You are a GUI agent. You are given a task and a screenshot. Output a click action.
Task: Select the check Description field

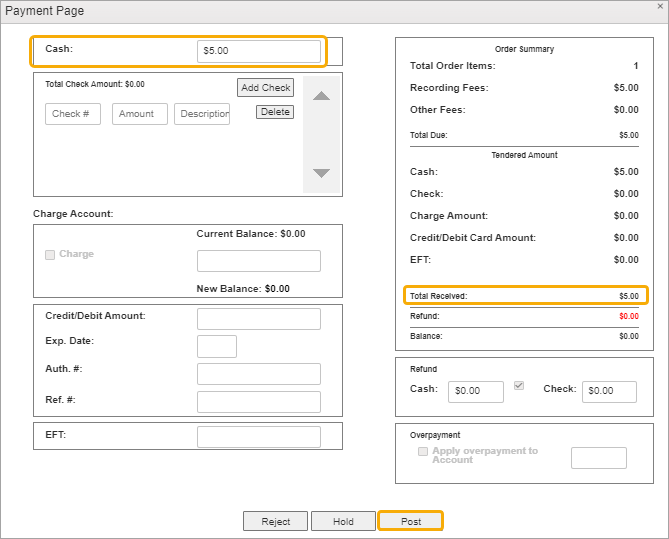202,114
